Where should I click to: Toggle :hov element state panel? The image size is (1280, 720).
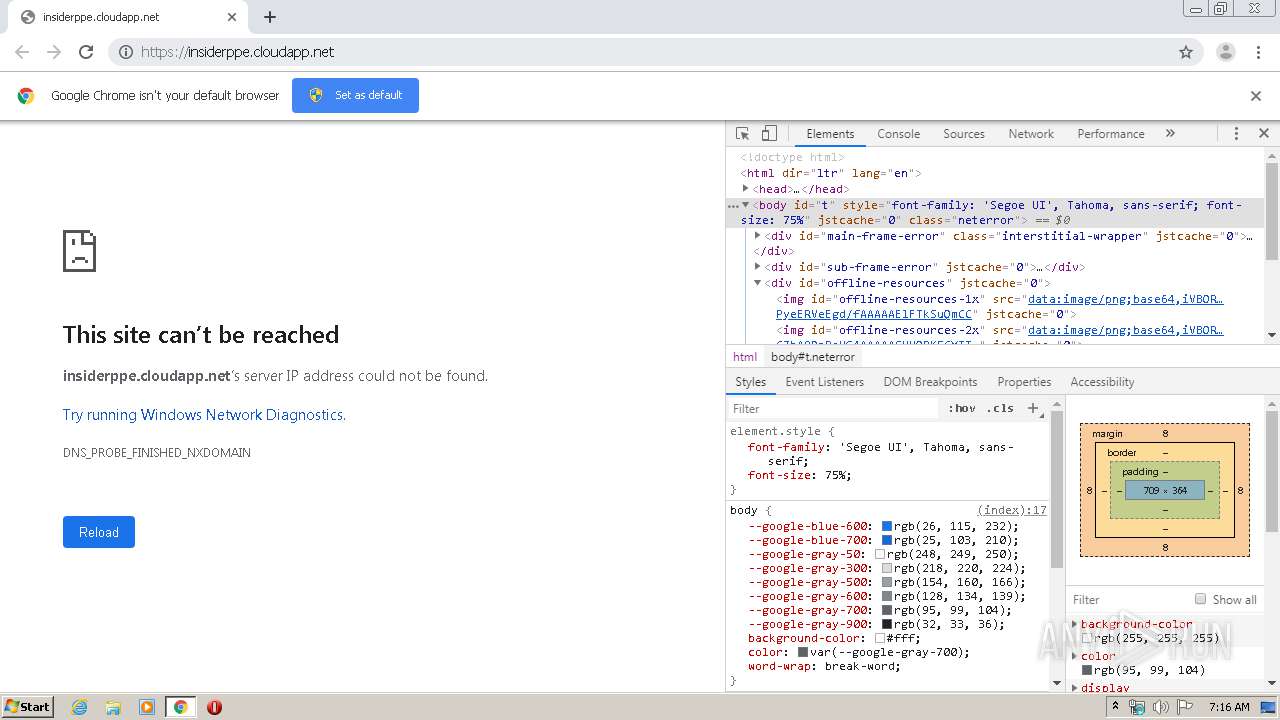[962, 408]
